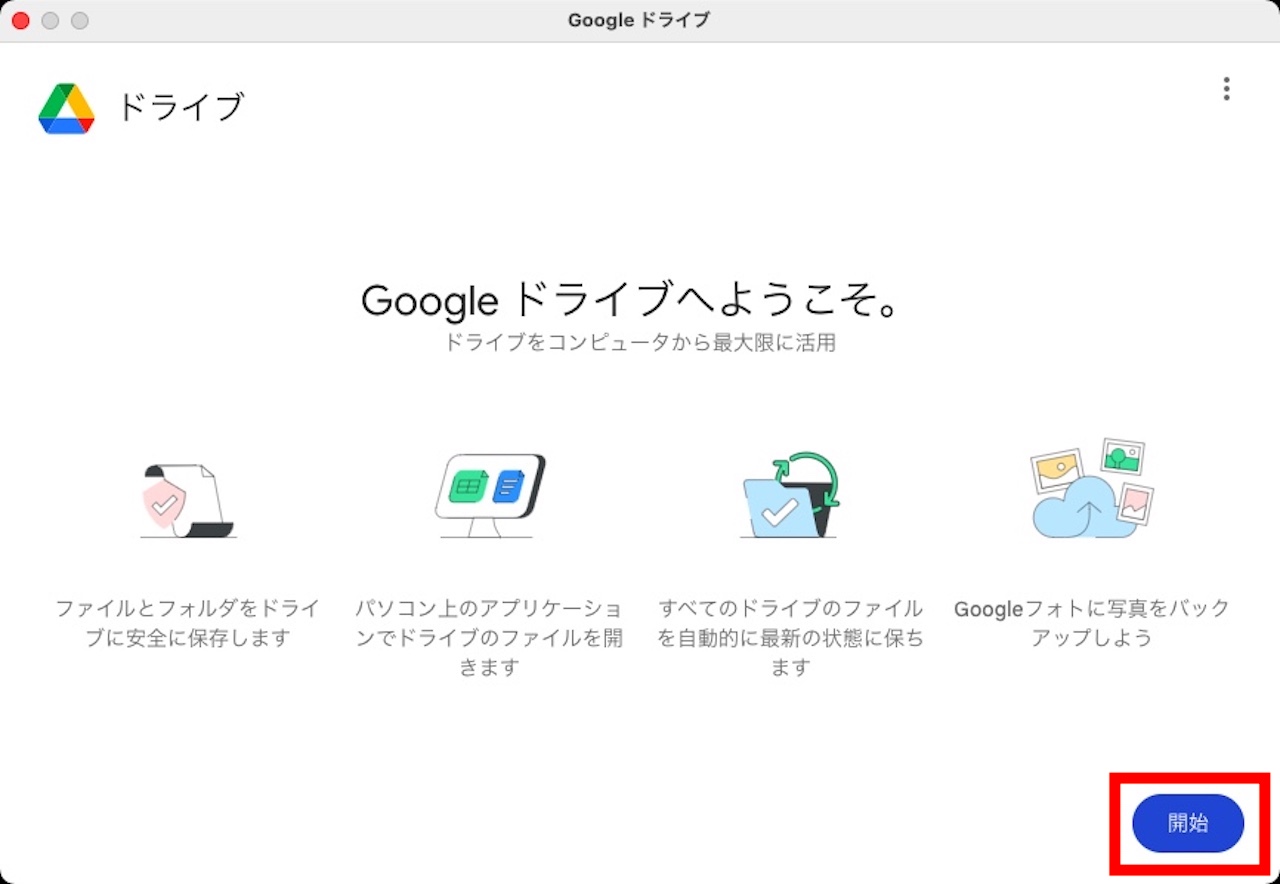Click the Google ドライブ window title
This screenshot has height=884, width=1280.
tap(639, 20)
